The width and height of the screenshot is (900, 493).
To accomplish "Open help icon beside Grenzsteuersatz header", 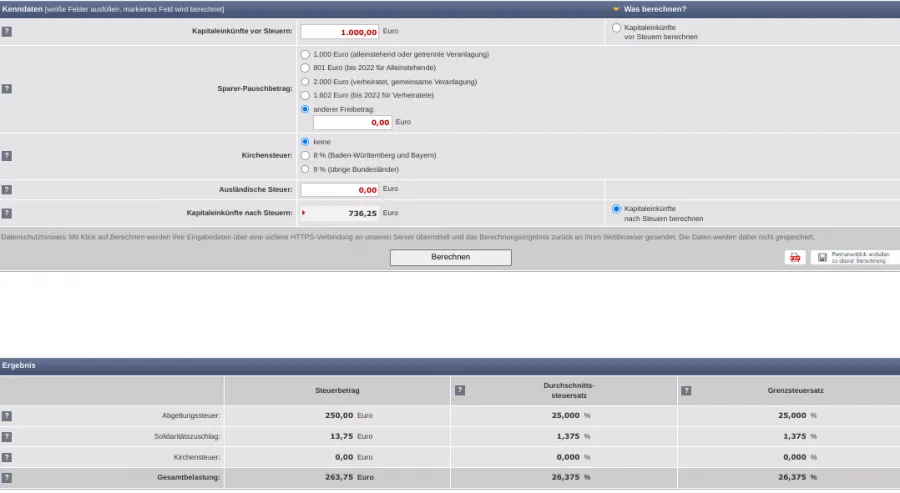I will click(x=685, y=390).
